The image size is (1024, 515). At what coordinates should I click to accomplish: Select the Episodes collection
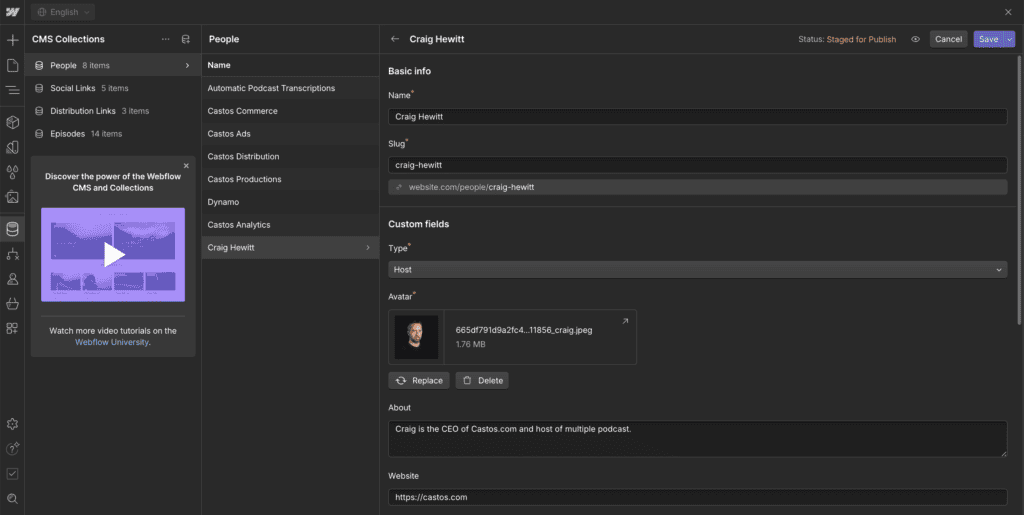(x=85, y=134)
